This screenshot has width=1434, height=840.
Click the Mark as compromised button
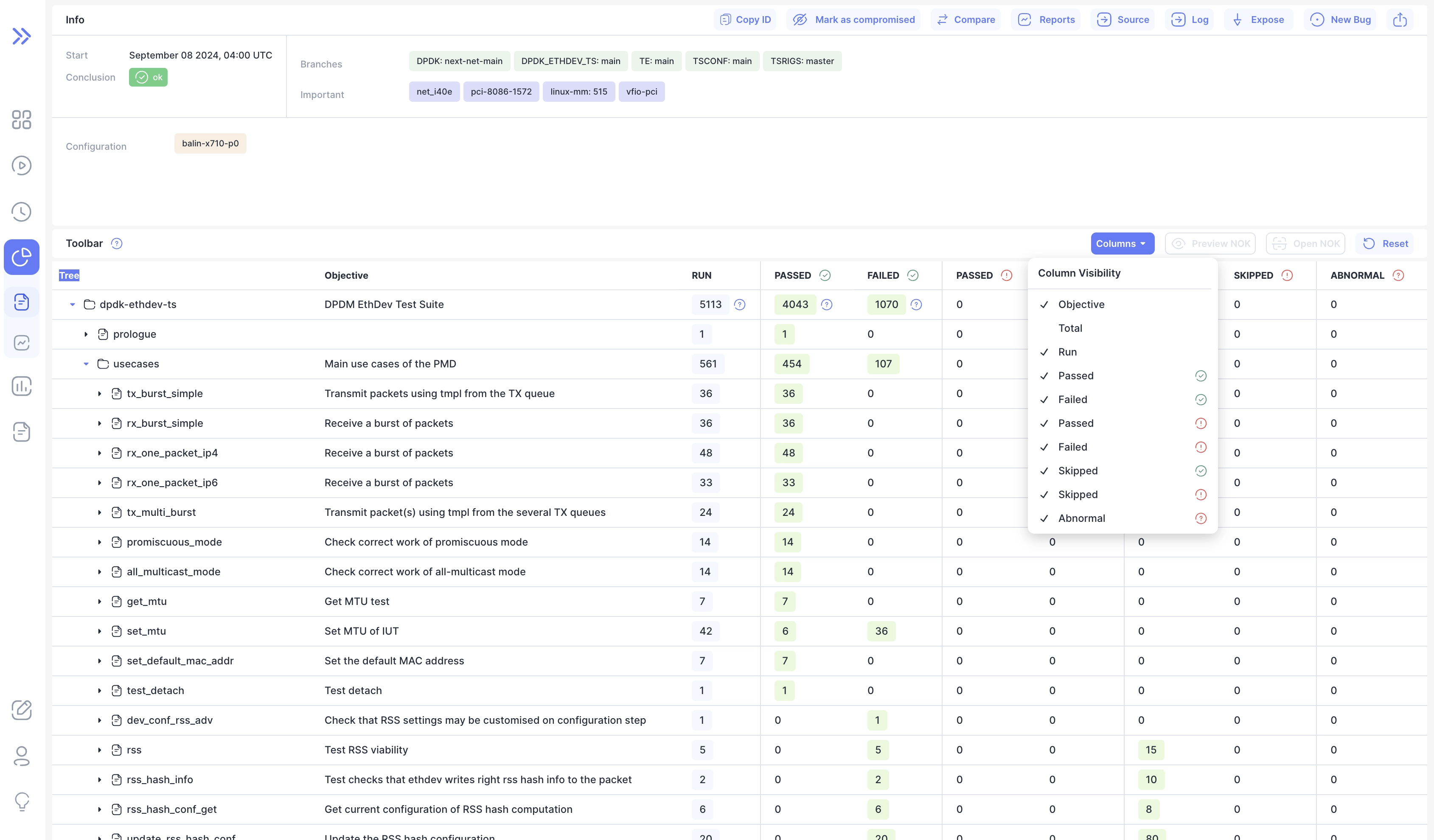[x=853, y=20]
